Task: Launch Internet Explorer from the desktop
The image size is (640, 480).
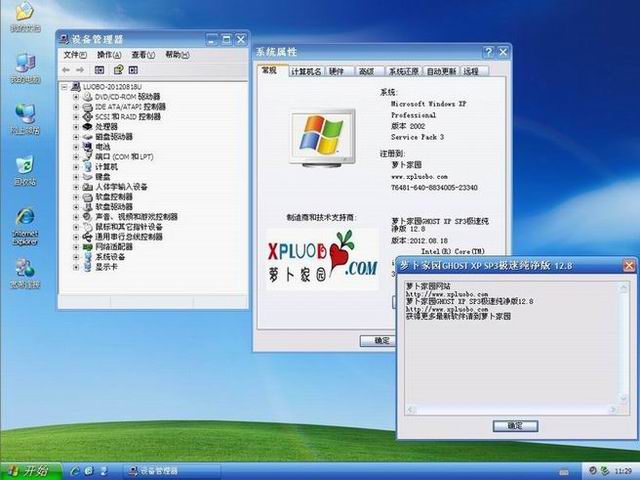Action: (24, 222)
